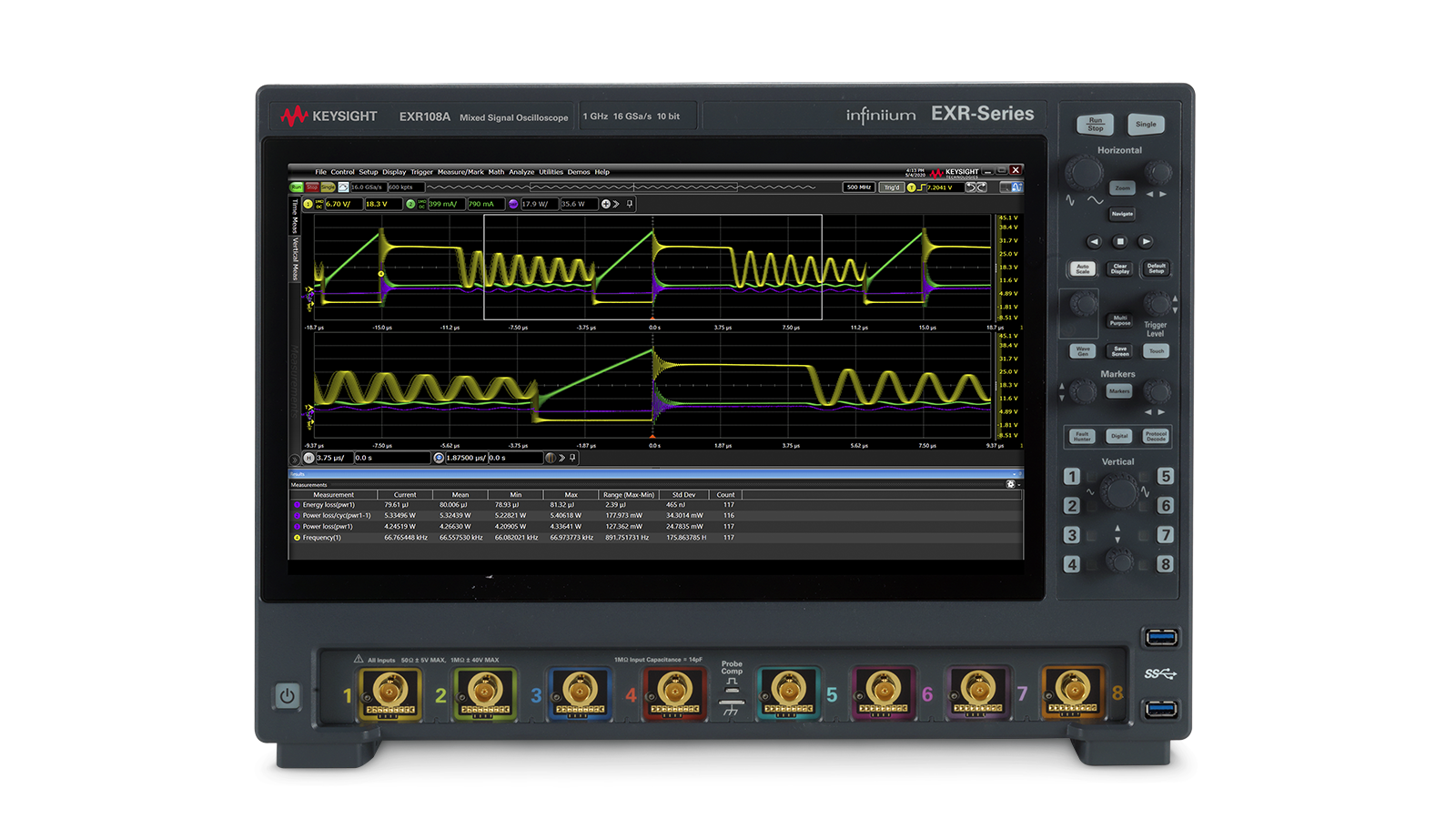Open the gear icon in the Measurements panel

pyautogui.click(x=1008, y=486)
